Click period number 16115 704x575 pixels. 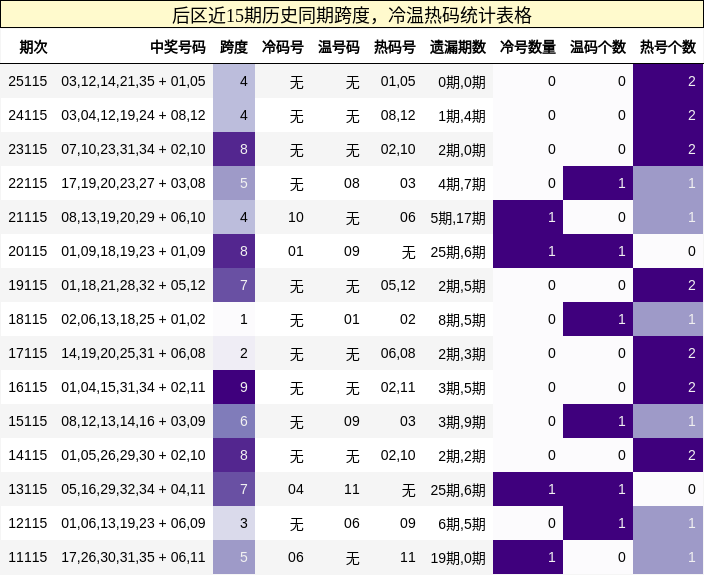click(28, 387)
